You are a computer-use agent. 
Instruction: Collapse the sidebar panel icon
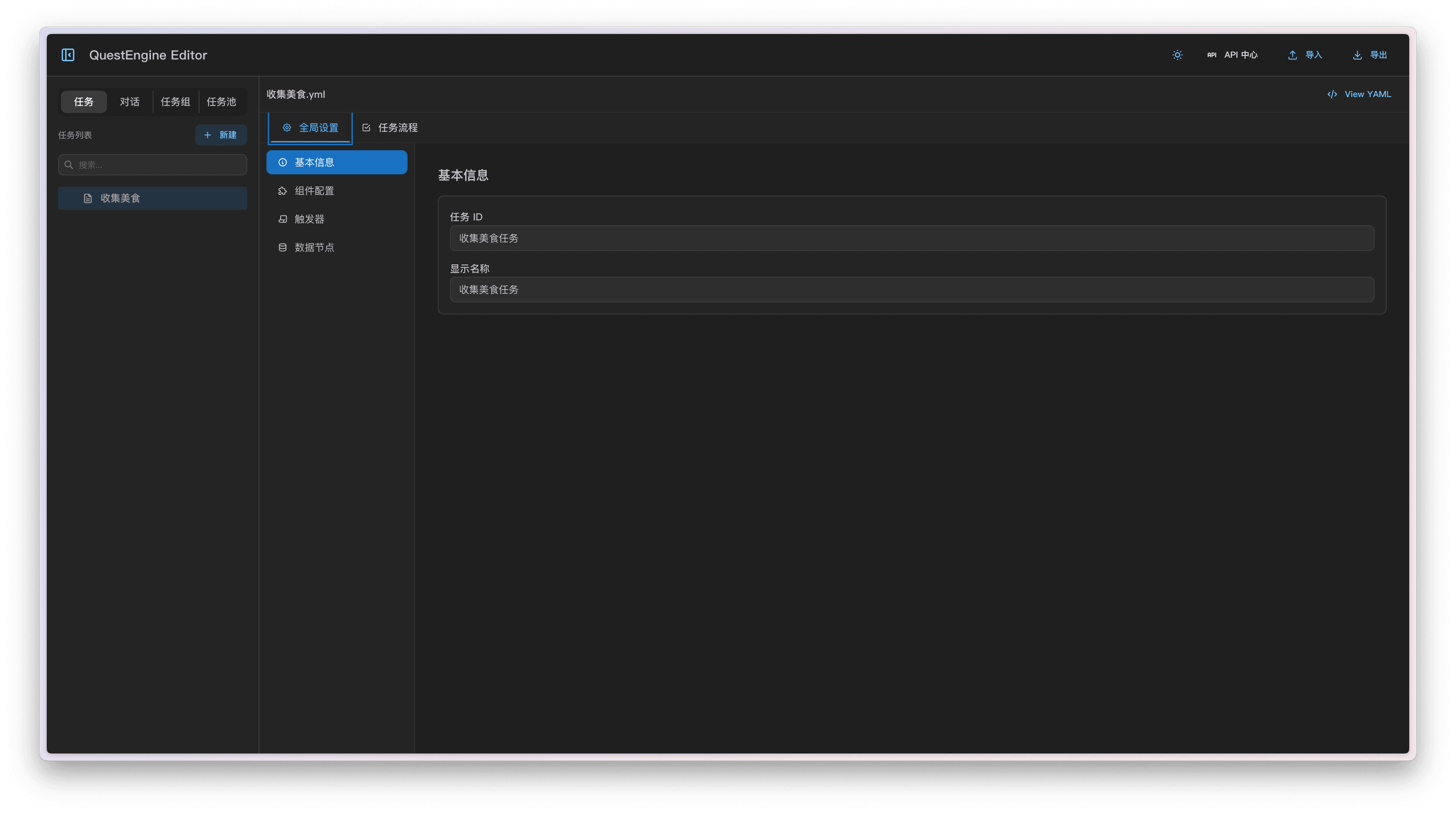click(x=68, y=55)
